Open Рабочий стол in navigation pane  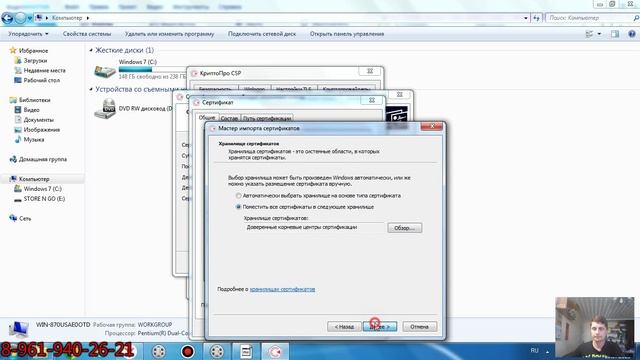pos(42,80)
